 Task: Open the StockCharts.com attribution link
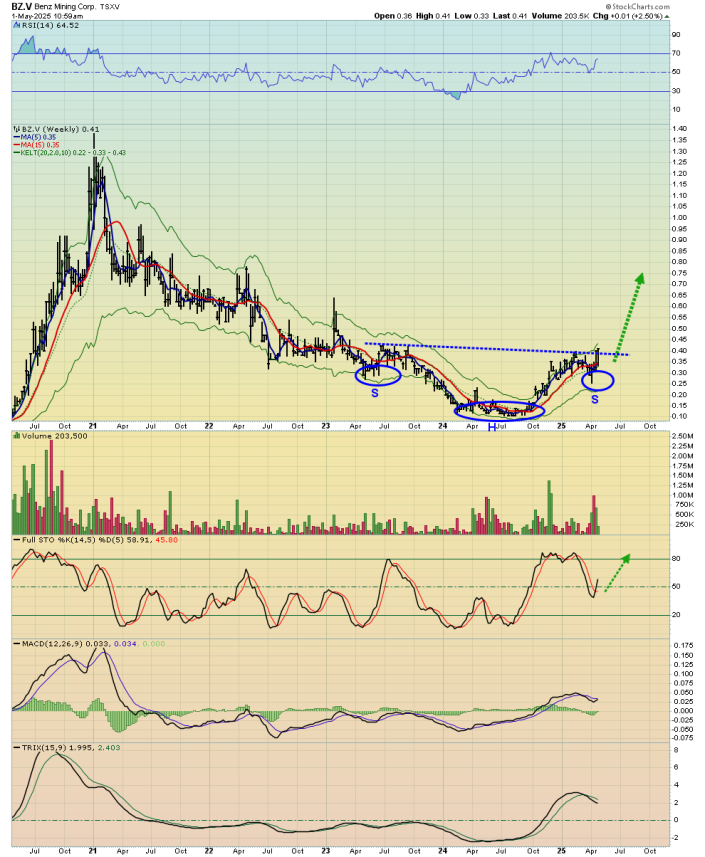point(637,7)
